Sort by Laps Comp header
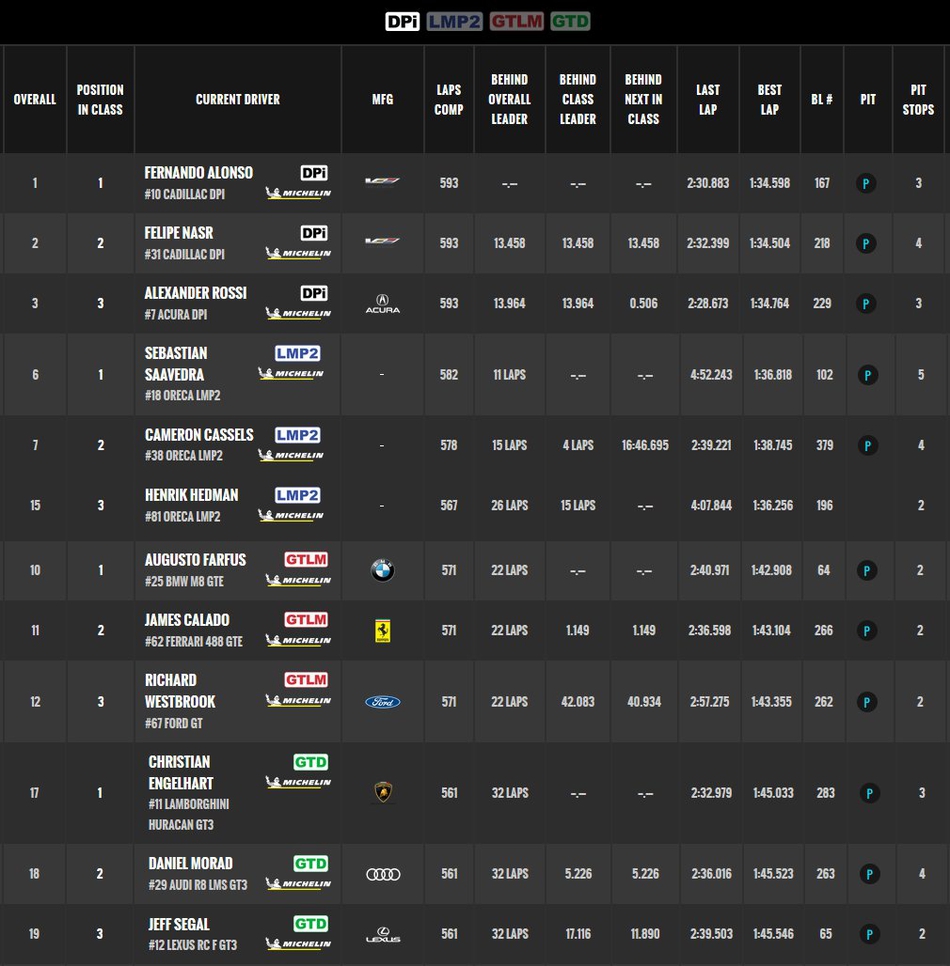 (449, 99)
